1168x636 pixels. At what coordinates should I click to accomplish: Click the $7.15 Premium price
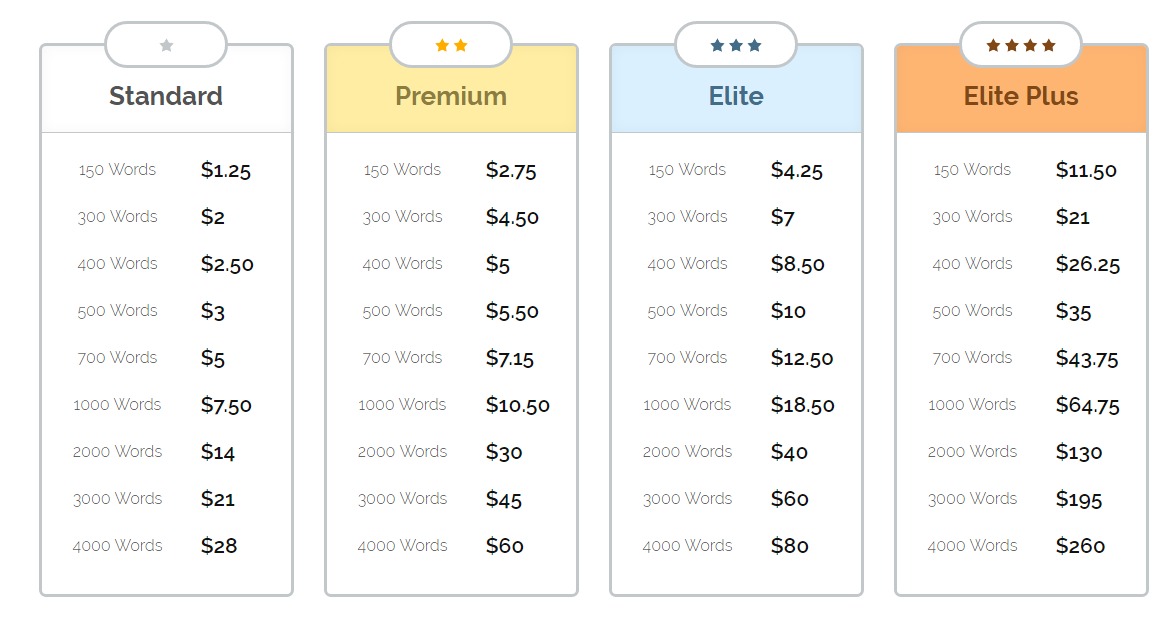point(510,358)
